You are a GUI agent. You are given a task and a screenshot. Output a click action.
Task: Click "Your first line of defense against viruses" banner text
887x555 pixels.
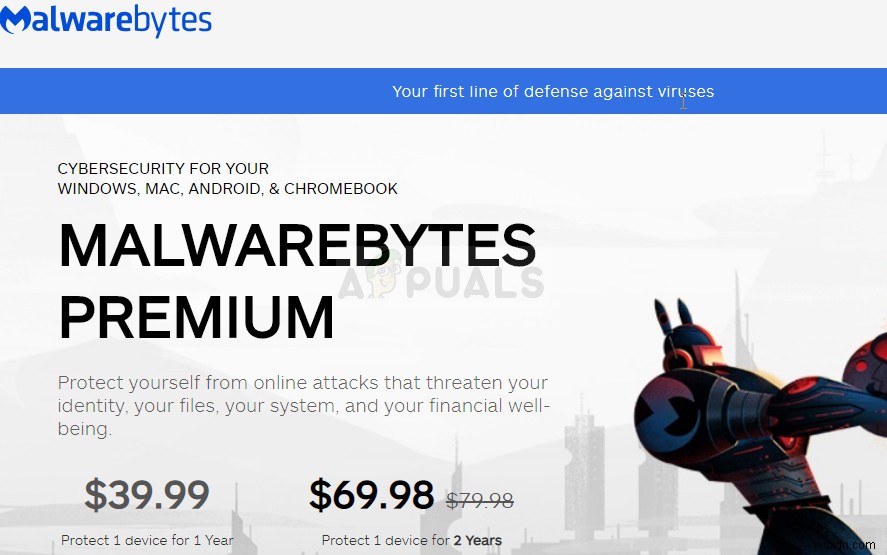[x=553, y=91]
